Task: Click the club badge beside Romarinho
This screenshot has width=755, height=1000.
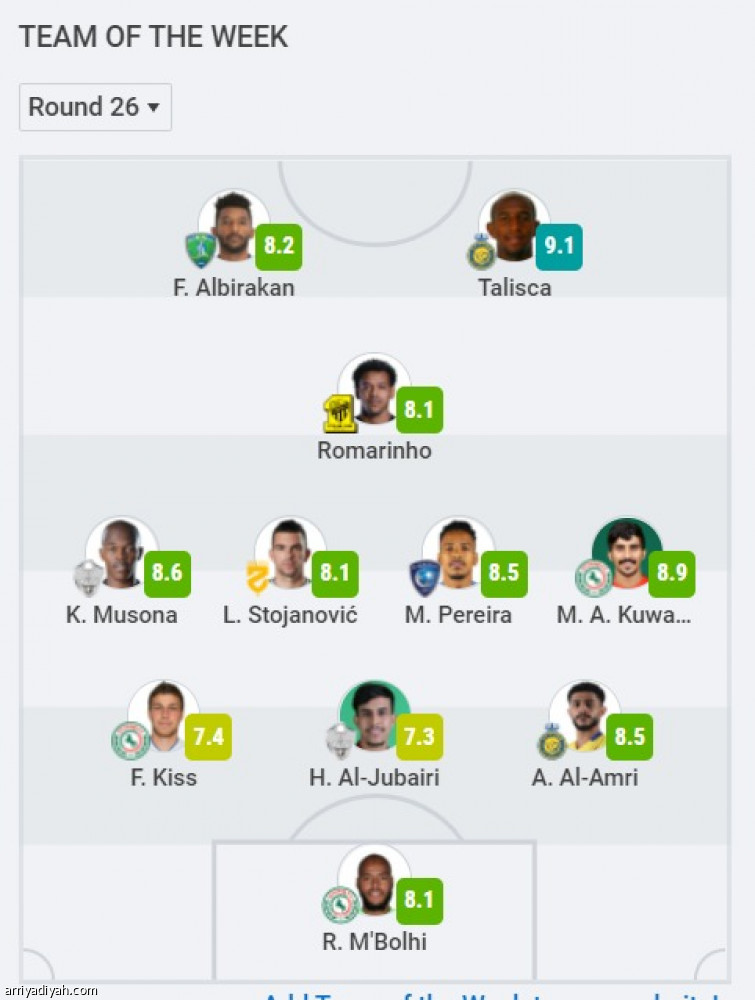Action: (340, 414)
